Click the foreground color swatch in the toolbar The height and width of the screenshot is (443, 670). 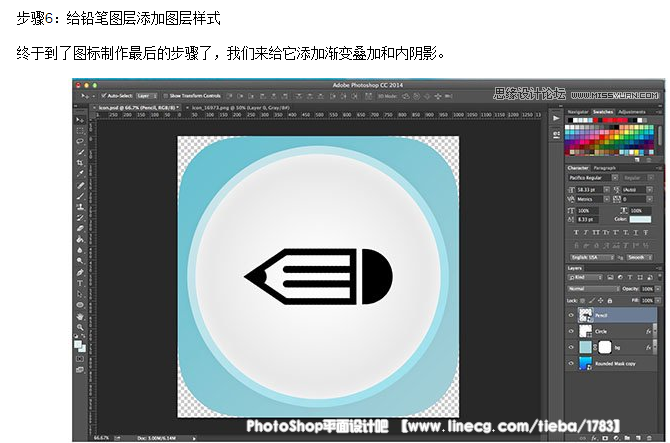point(78,342)
